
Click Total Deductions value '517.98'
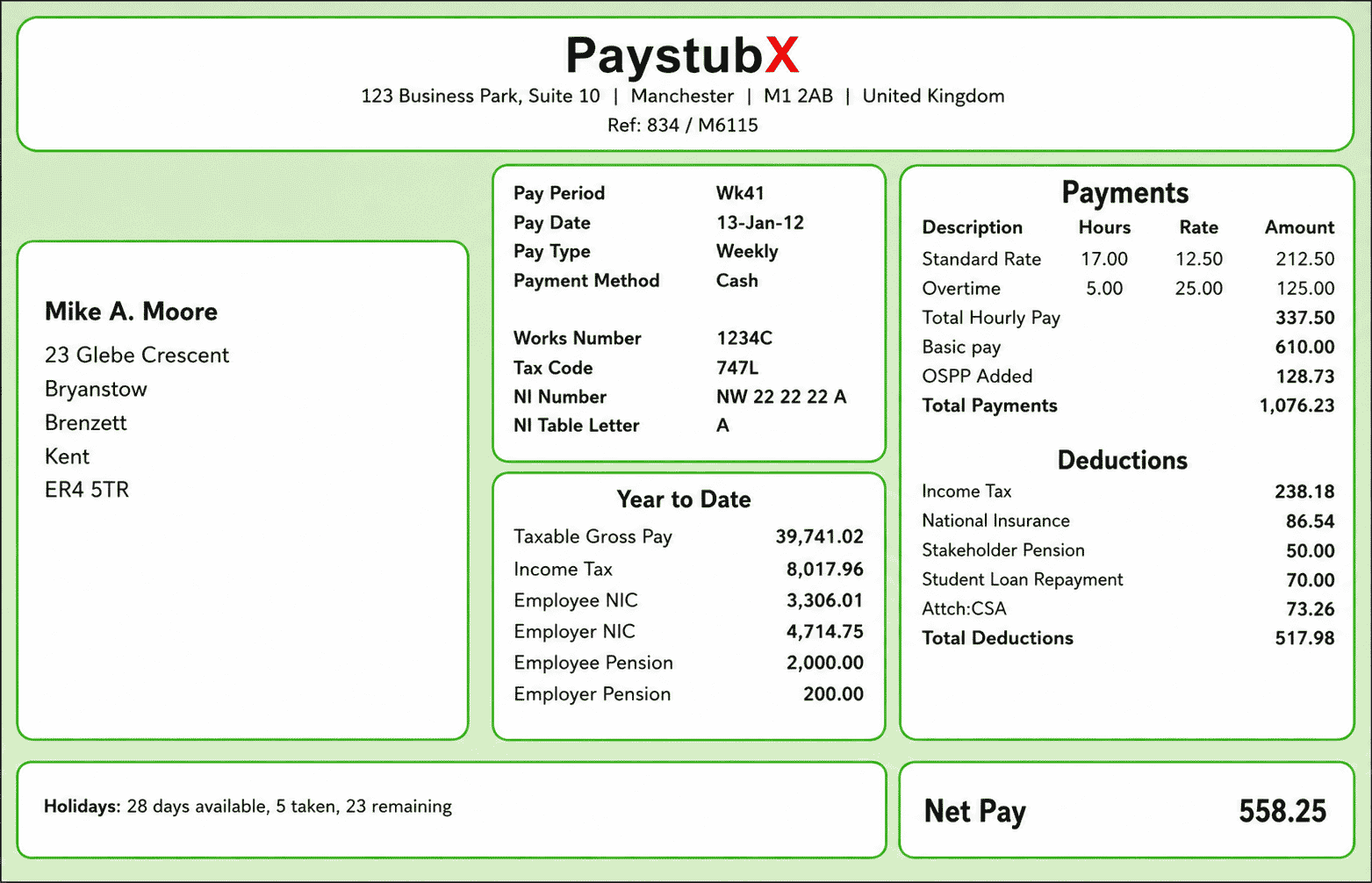1304,638
